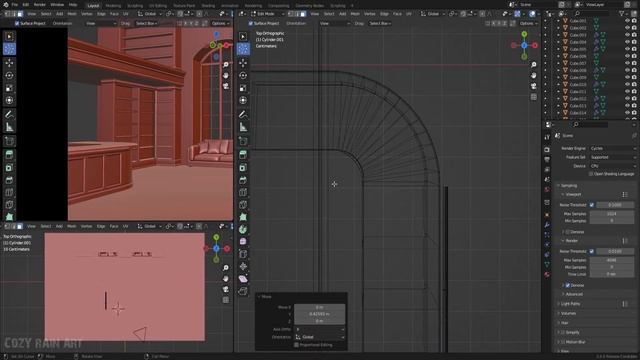Hide Cube.001 in viewport via eye icon
The height and width of the screenshot is (360, 640).
point(627,20)
